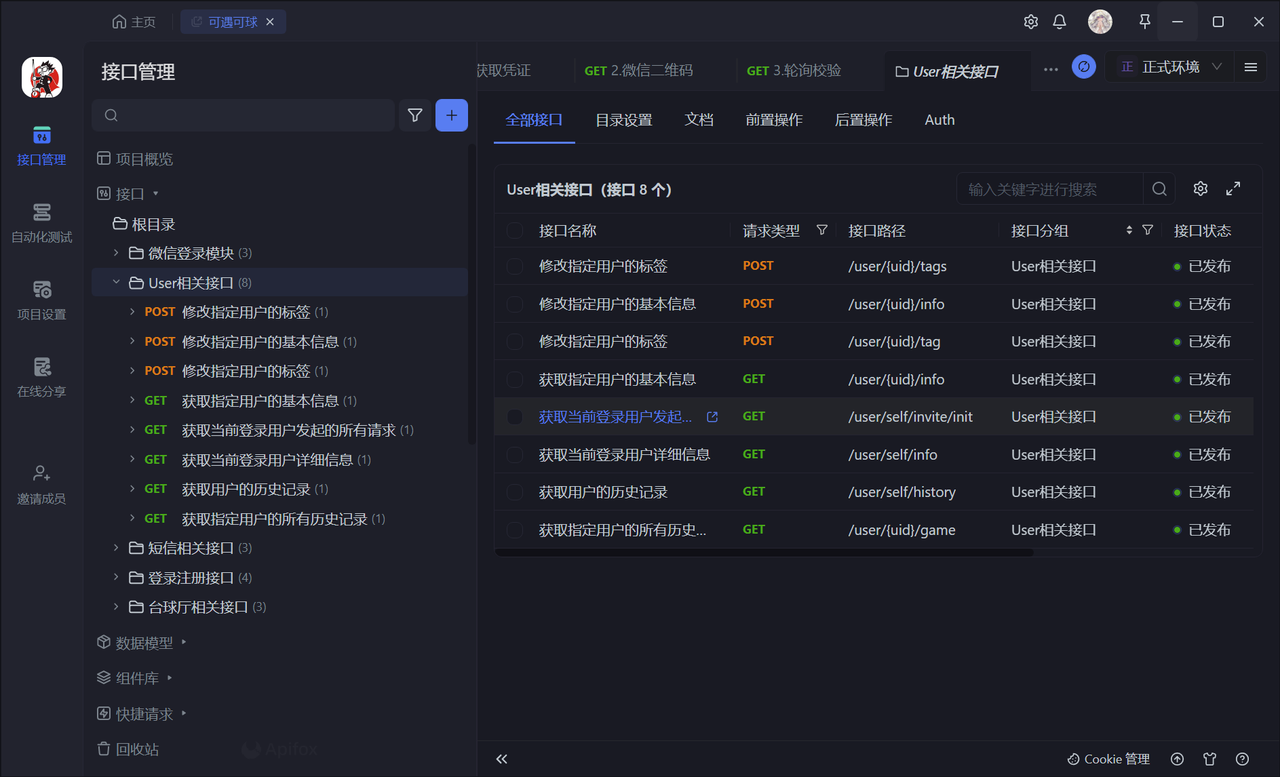Select the checkbox for 获取用户的历史记录 row
Viewport: 1280px width, 777px height.
515,492
